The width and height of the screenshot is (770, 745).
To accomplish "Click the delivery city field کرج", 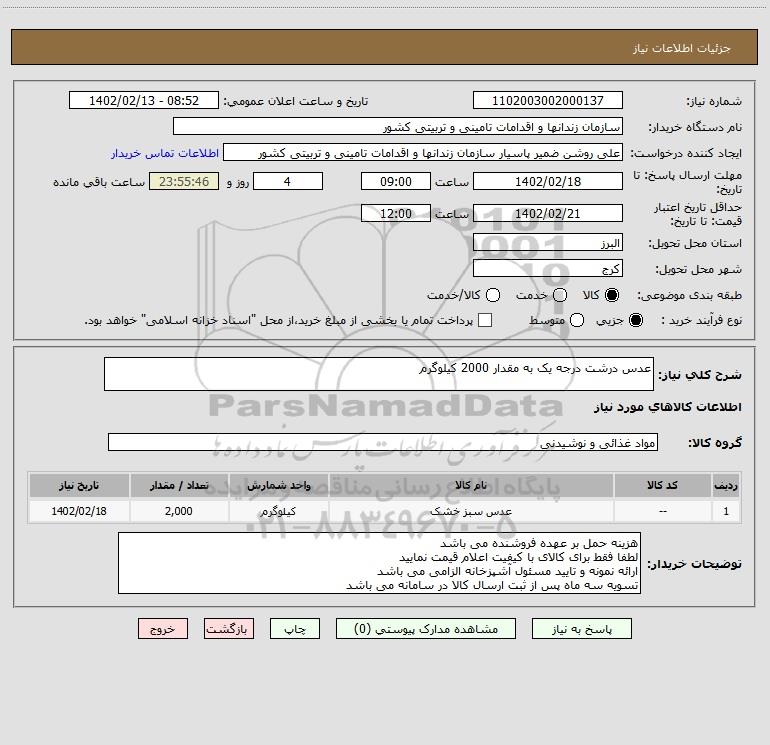I will [548, 269].
